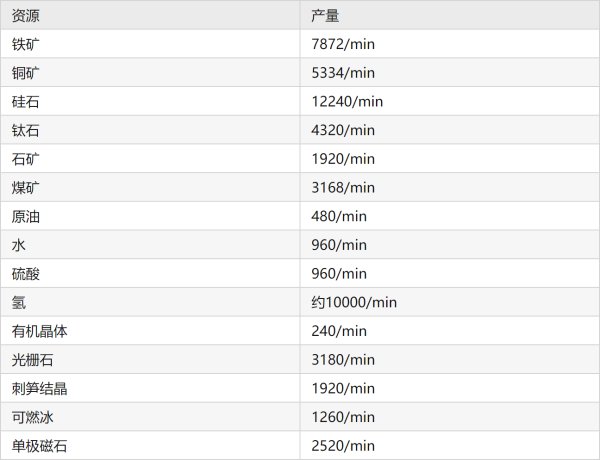Select the 可燃冰 resource cell

click(33, 417)
